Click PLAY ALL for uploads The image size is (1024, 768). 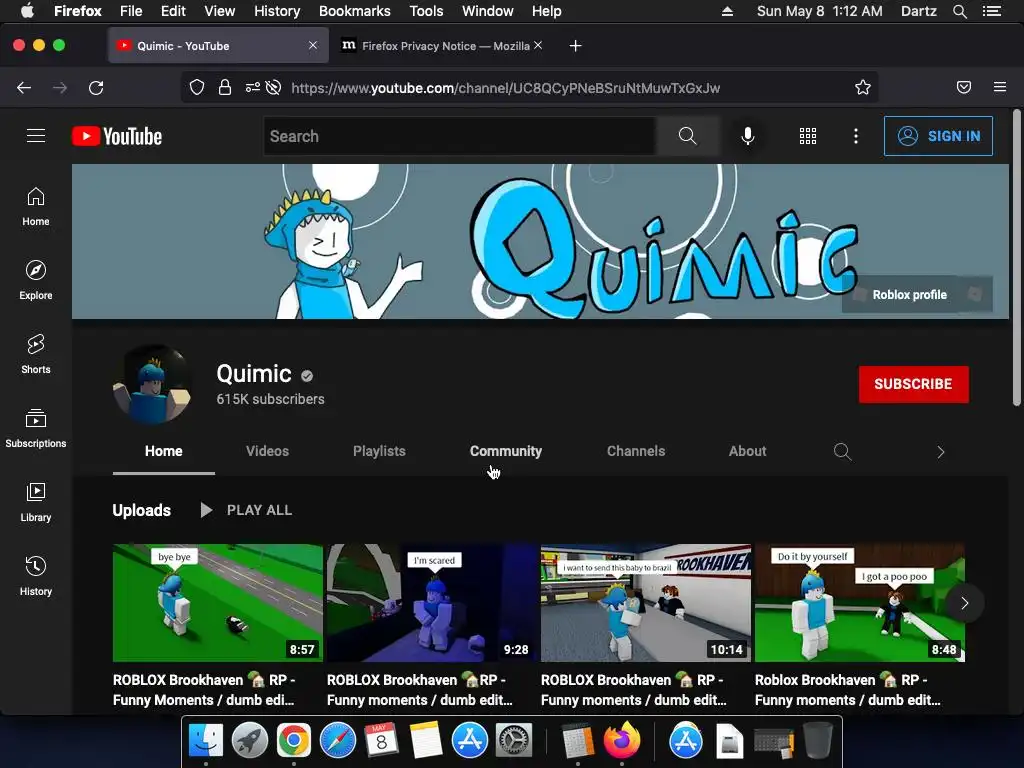246,510
